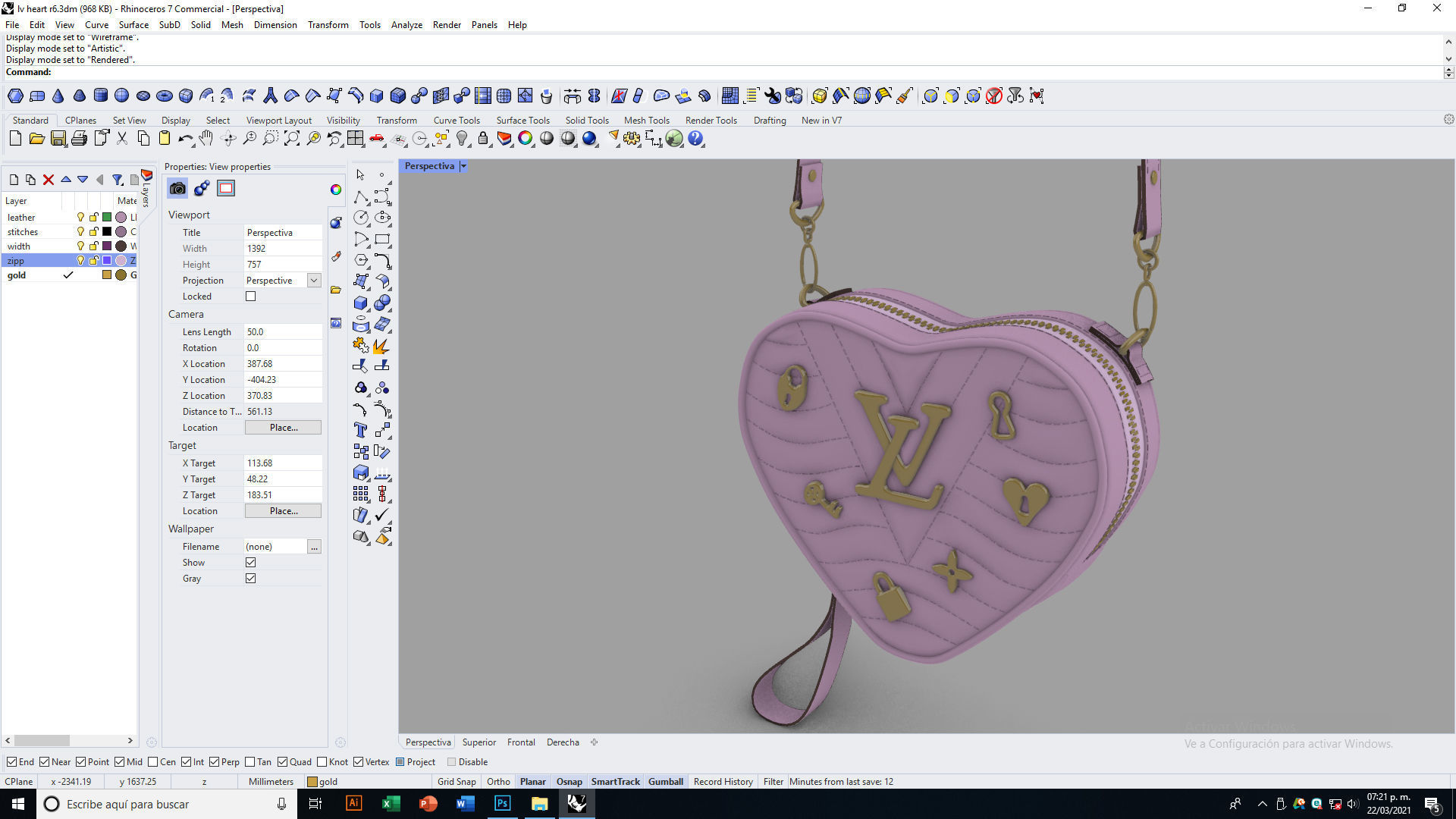The height and width of the screenshot is (819, 1456).
Task: Select the Rectangle tool in sidebar
Action: click(x=382, y=240)
